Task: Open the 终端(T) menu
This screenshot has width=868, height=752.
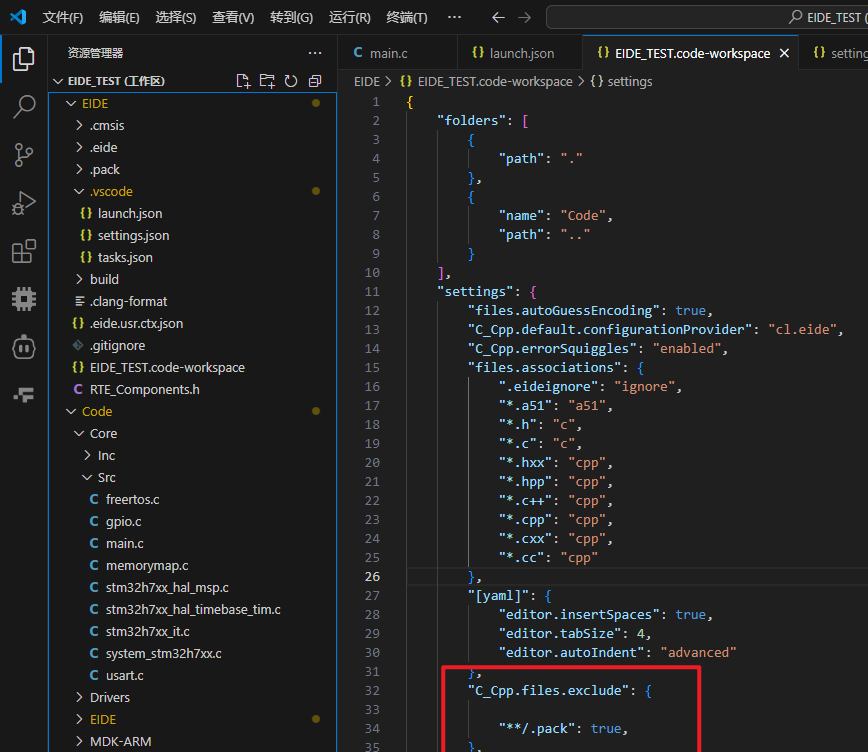Action: pyautogui.click(x=406, y=17)
